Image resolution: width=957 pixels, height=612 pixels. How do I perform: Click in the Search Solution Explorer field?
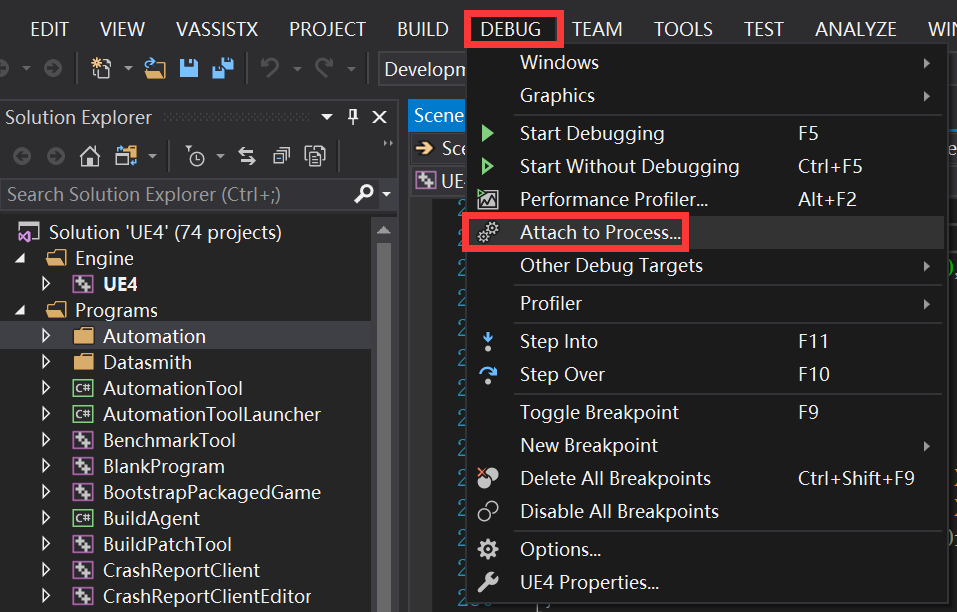coord(150,193)
